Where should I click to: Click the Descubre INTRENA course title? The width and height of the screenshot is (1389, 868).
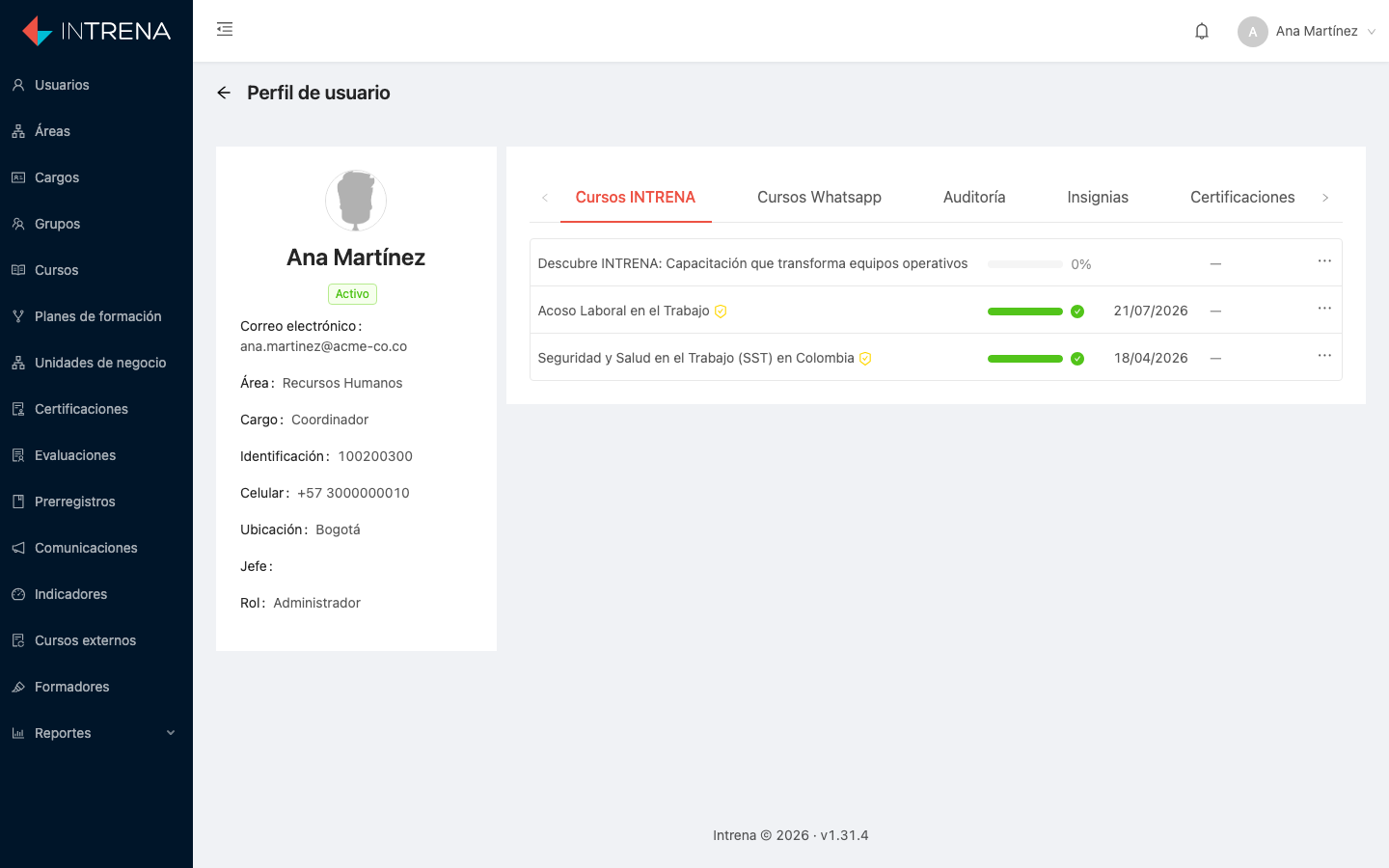tap(752, 263)
